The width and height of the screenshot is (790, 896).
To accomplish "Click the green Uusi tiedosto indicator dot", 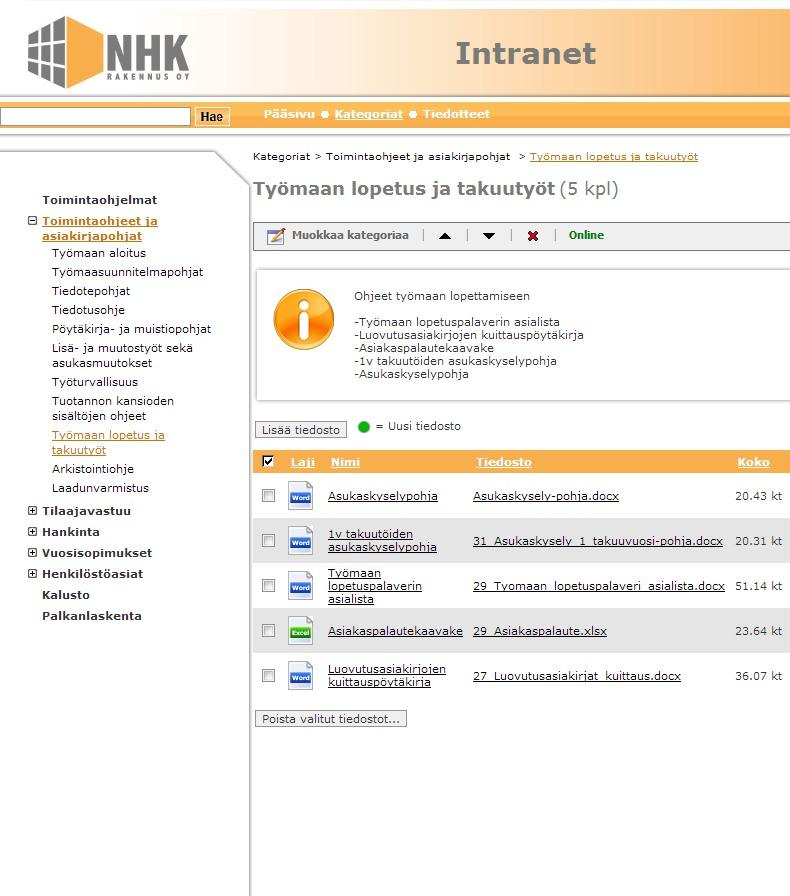I will click(364, 427).
